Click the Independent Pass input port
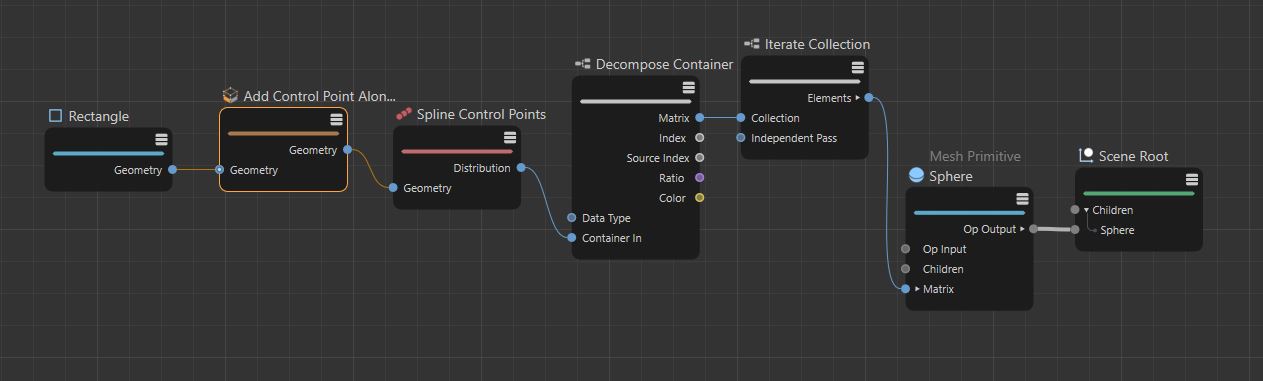This screenshot has width=1263, height=381. pyautogui.click(x=741, y=138)
